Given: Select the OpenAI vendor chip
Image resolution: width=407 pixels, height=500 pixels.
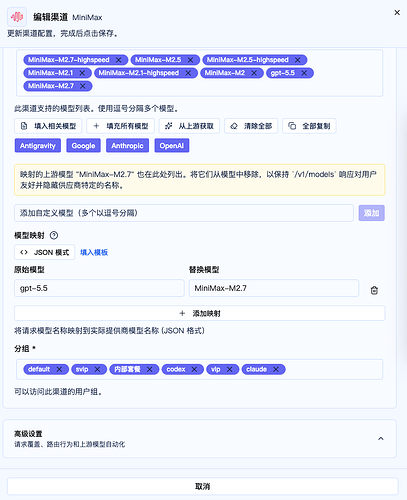Looking at the screenshot, I should (x=172, y=146).
